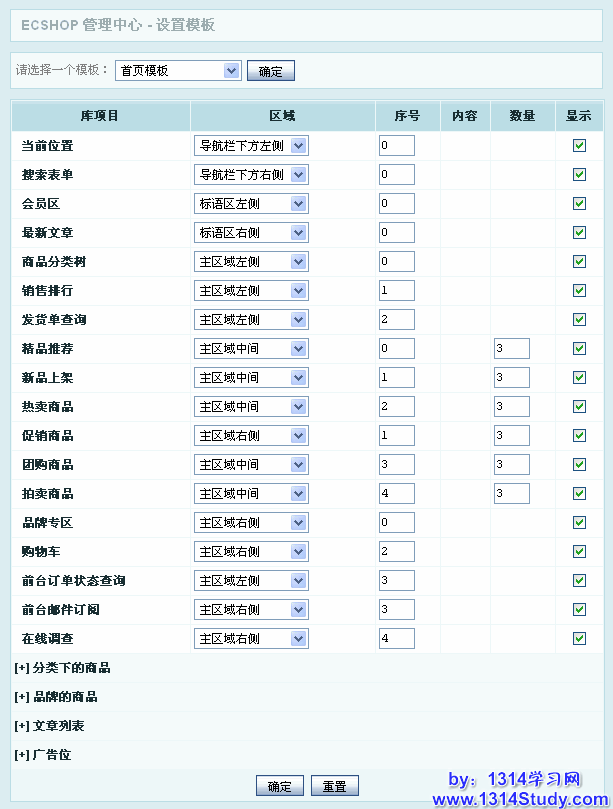Click quantity field for 新品上架 row
Viewport: 613px width, 809px height.
[511, 378]
